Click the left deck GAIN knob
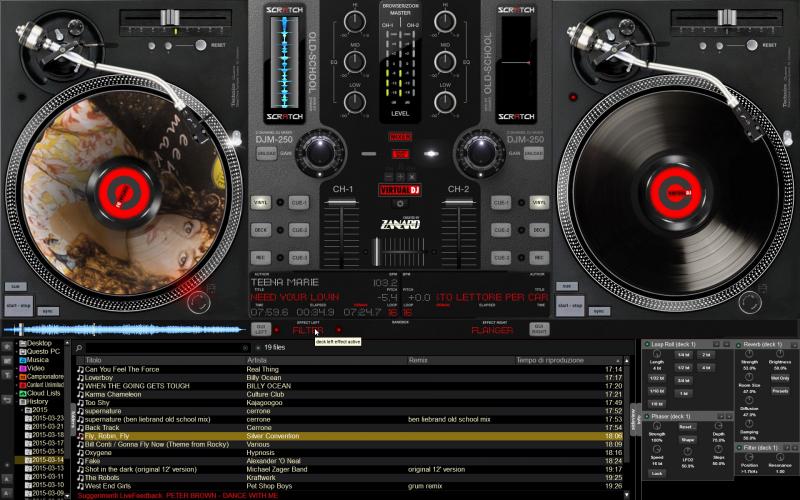Screen dimensions: 800x500 (320, 153)
